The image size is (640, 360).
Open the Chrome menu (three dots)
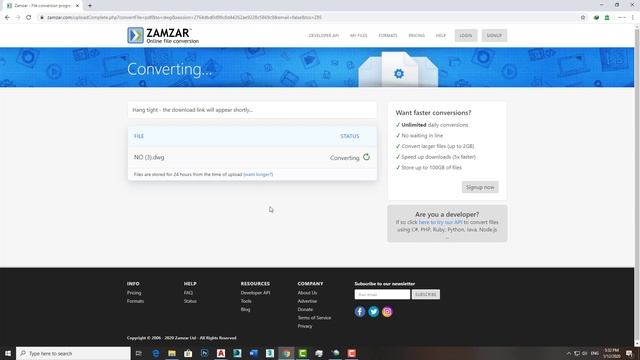coord(633,18)
